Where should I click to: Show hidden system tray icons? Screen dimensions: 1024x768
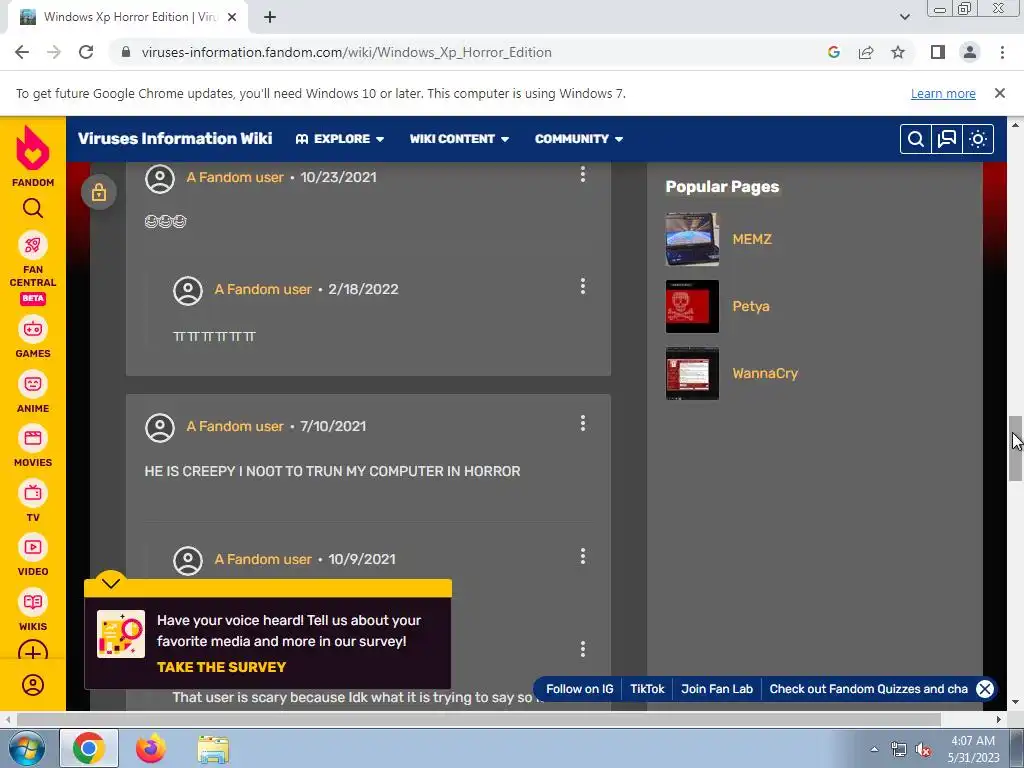click(874, 749)
